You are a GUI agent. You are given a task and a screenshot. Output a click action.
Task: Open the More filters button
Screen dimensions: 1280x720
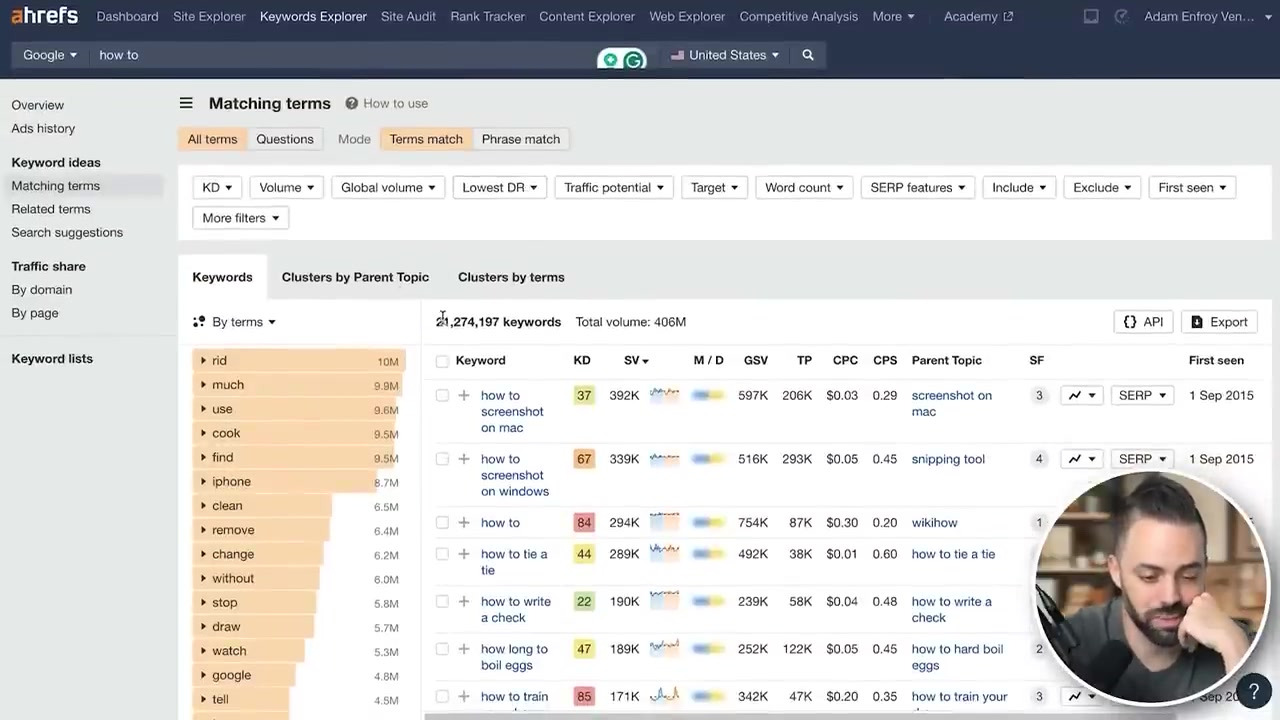241,218
